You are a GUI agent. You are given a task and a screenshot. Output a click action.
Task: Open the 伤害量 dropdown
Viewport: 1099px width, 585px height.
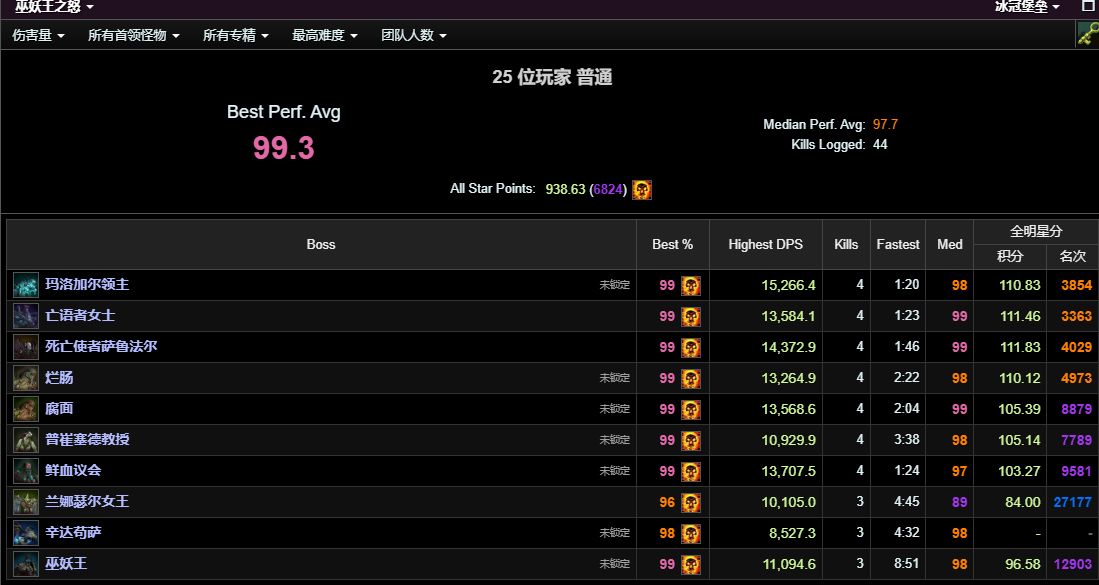coord(36,33)
